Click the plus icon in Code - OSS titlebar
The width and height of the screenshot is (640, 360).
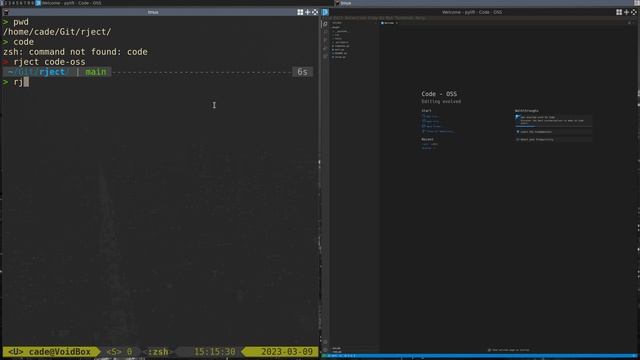[x=626, y=12]
